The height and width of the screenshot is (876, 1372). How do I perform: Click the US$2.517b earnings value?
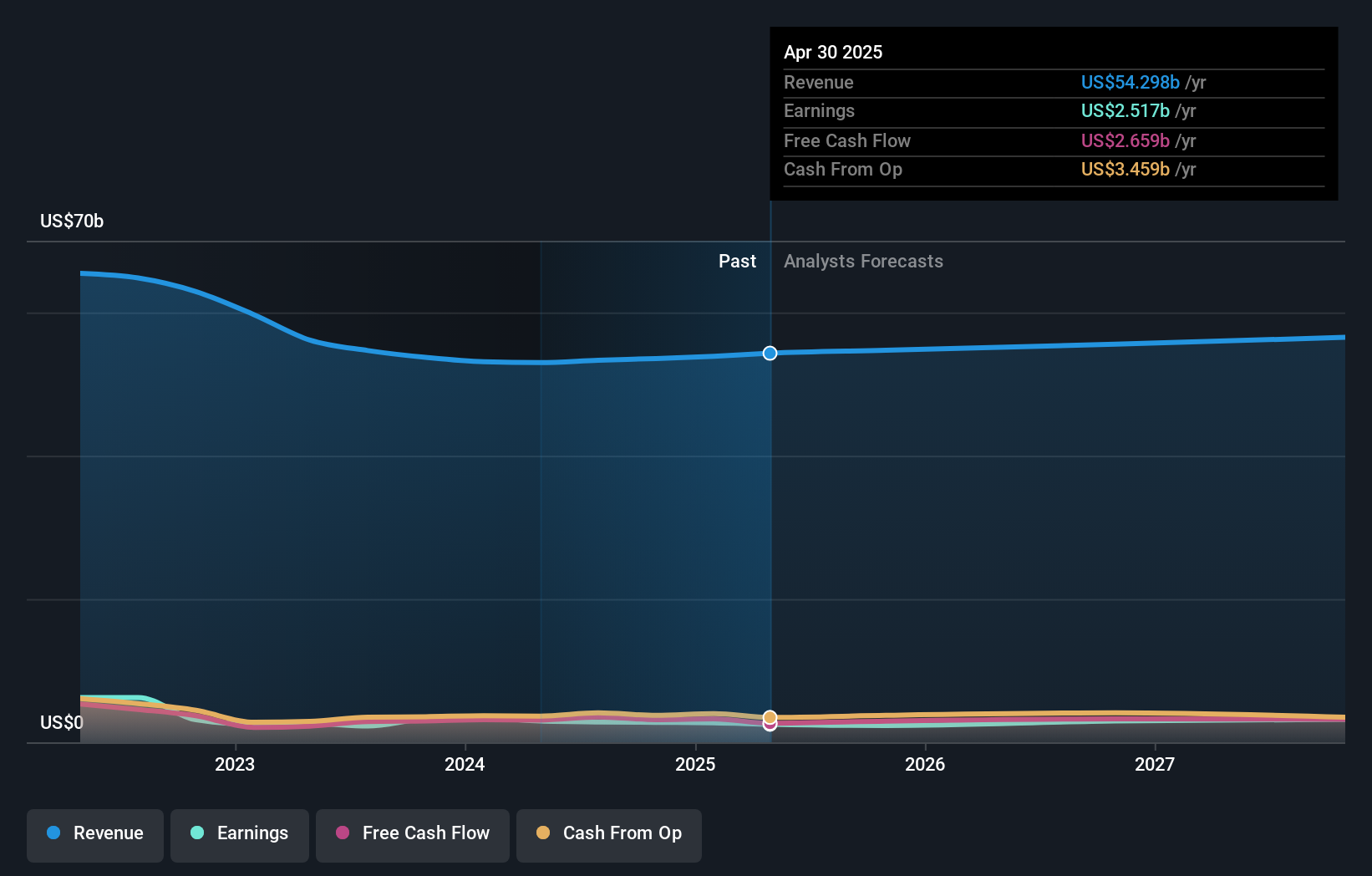pyautogui.click(x=1126, y=110)
